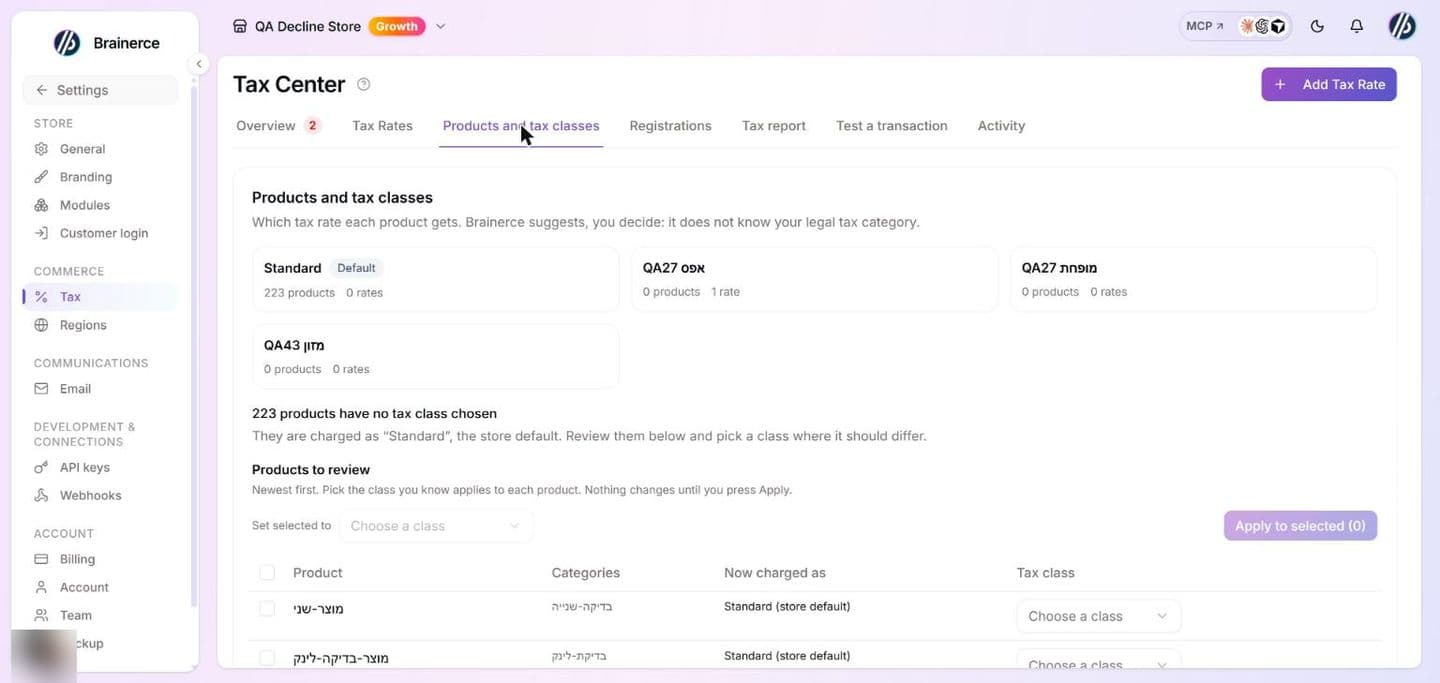
Task: Click the Brainerce logo icon
Action: click(67, 43)
